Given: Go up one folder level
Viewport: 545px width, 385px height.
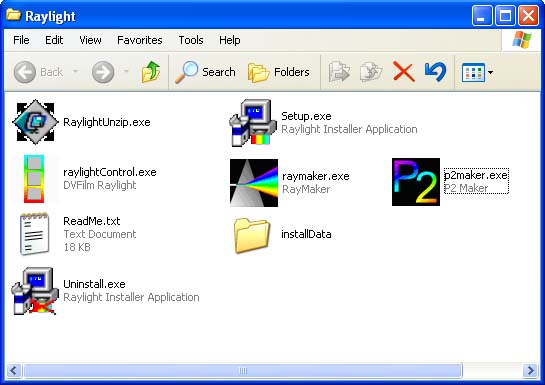Looking at the screenshot, I should (151, 72).
